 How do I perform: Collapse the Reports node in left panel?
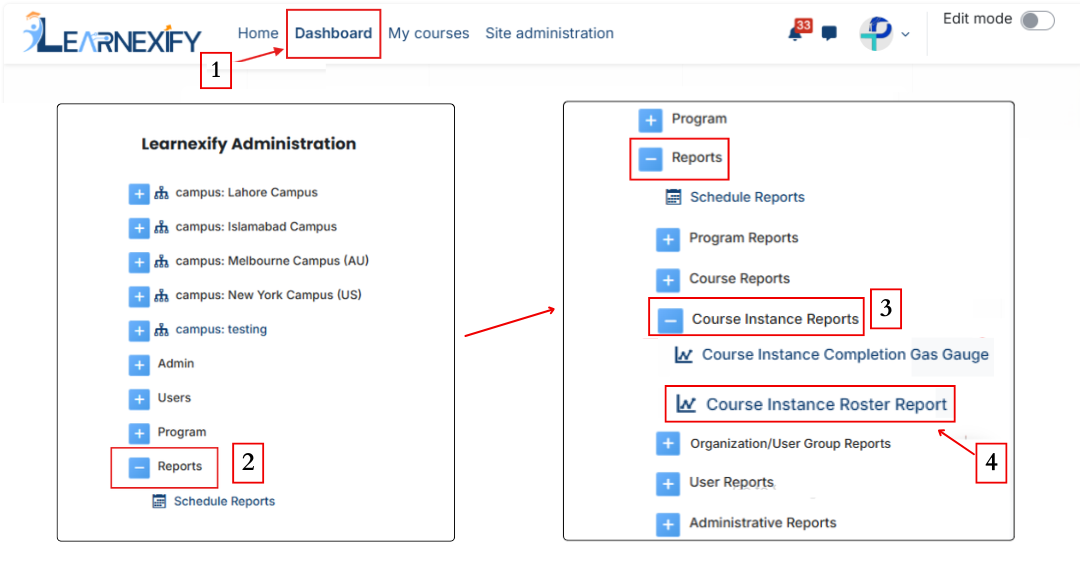tap(139, 468)
